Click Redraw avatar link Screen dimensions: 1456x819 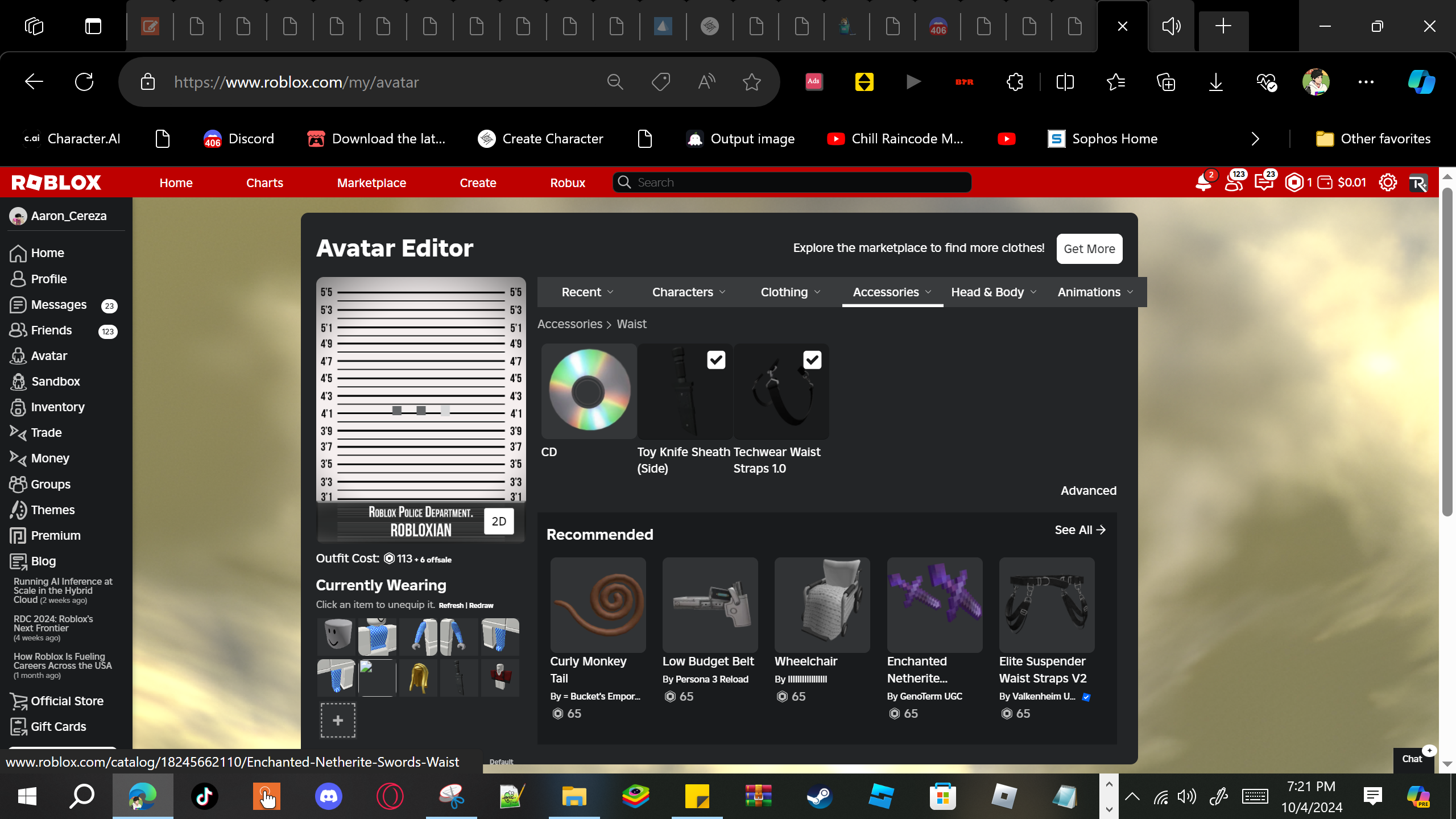click(x=481, y=605)
